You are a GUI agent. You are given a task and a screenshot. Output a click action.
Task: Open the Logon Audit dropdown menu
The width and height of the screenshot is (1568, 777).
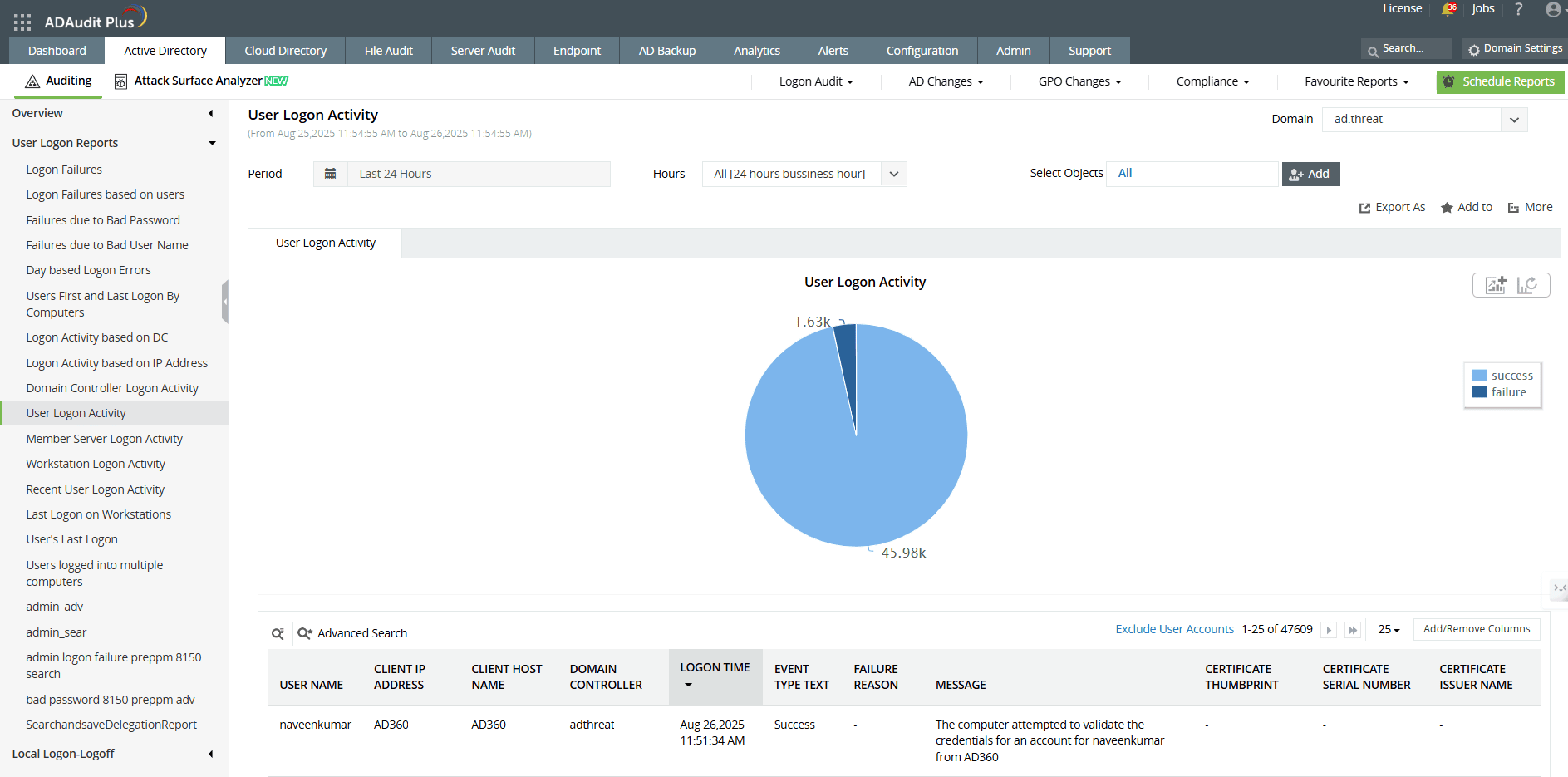pos(814,81)
